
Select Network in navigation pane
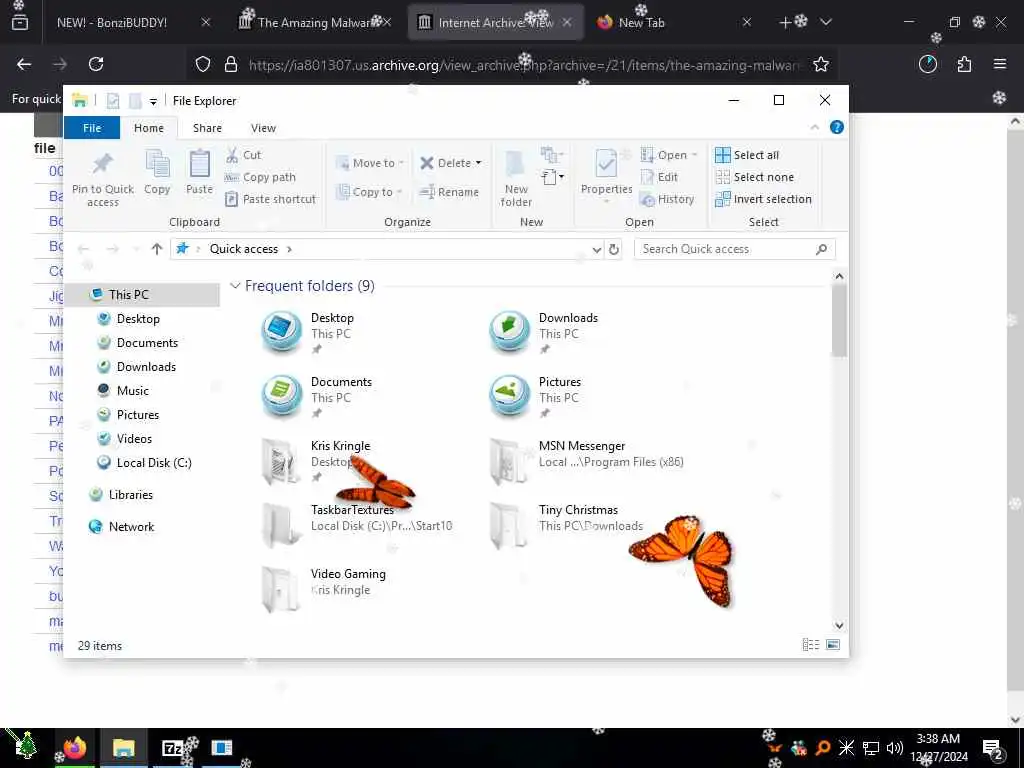pyautogui.click(x=131, y=526)
